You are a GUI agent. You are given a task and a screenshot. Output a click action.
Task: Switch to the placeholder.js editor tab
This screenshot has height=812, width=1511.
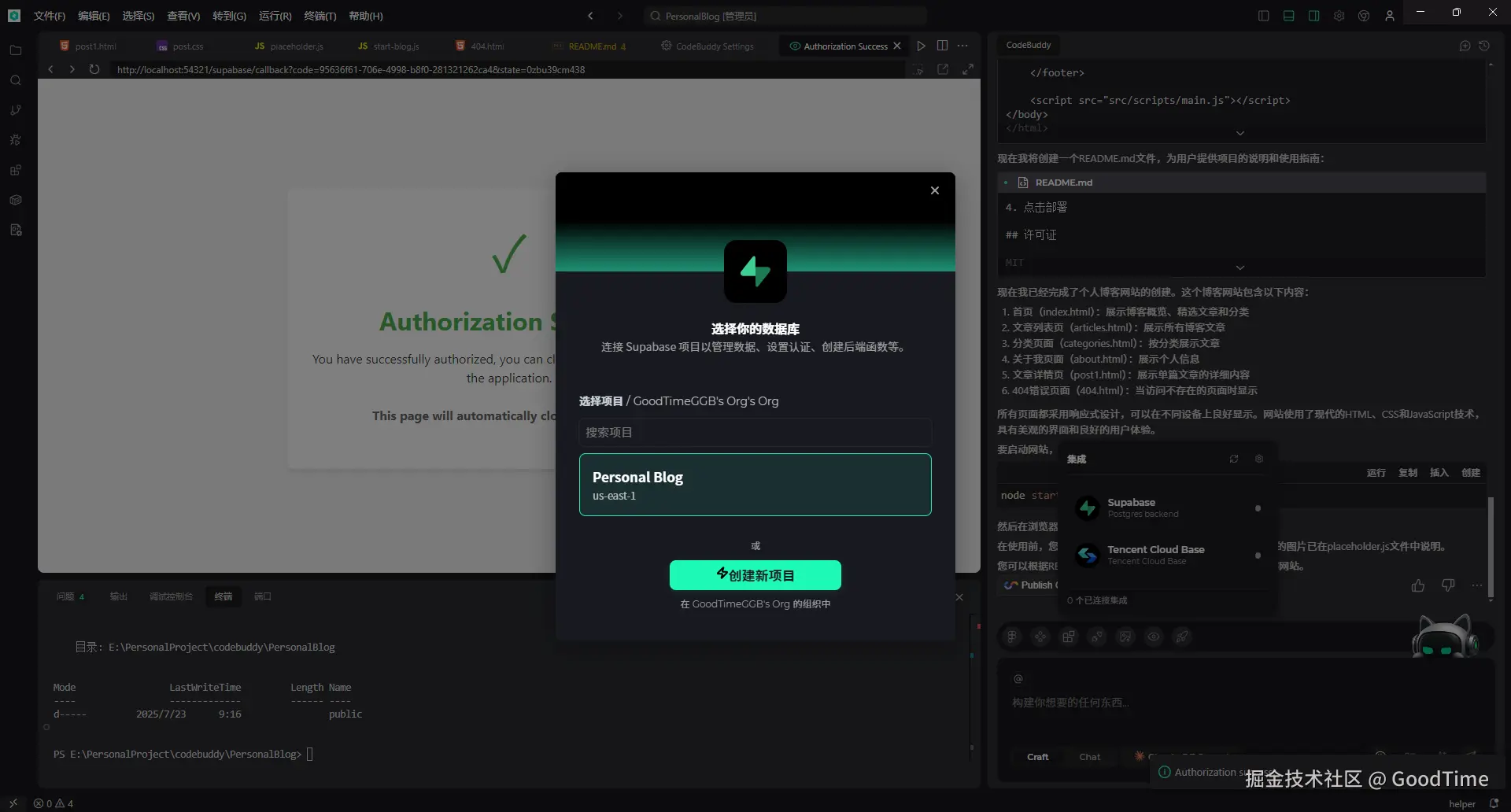pyautogui.click(x=289, y=46)
